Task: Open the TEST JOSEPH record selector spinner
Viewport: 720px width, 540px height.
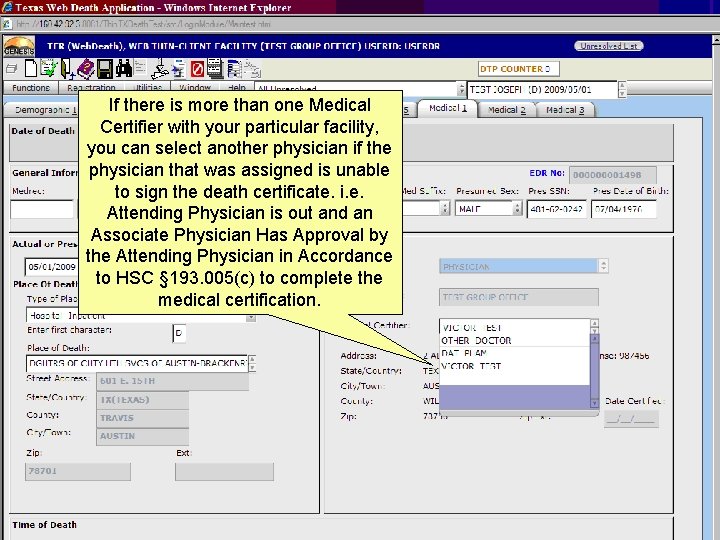Action: click(622, 89)
